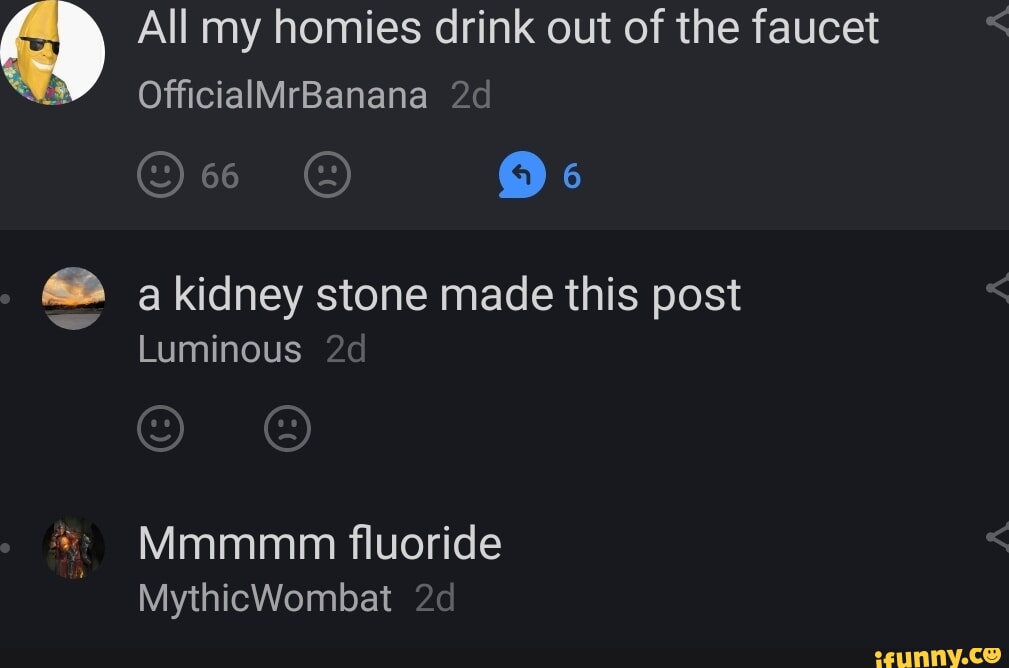Click MythicWombat's avatar thumbnail
This screenshot has height=668, width=1009.
tap(73, 547)
